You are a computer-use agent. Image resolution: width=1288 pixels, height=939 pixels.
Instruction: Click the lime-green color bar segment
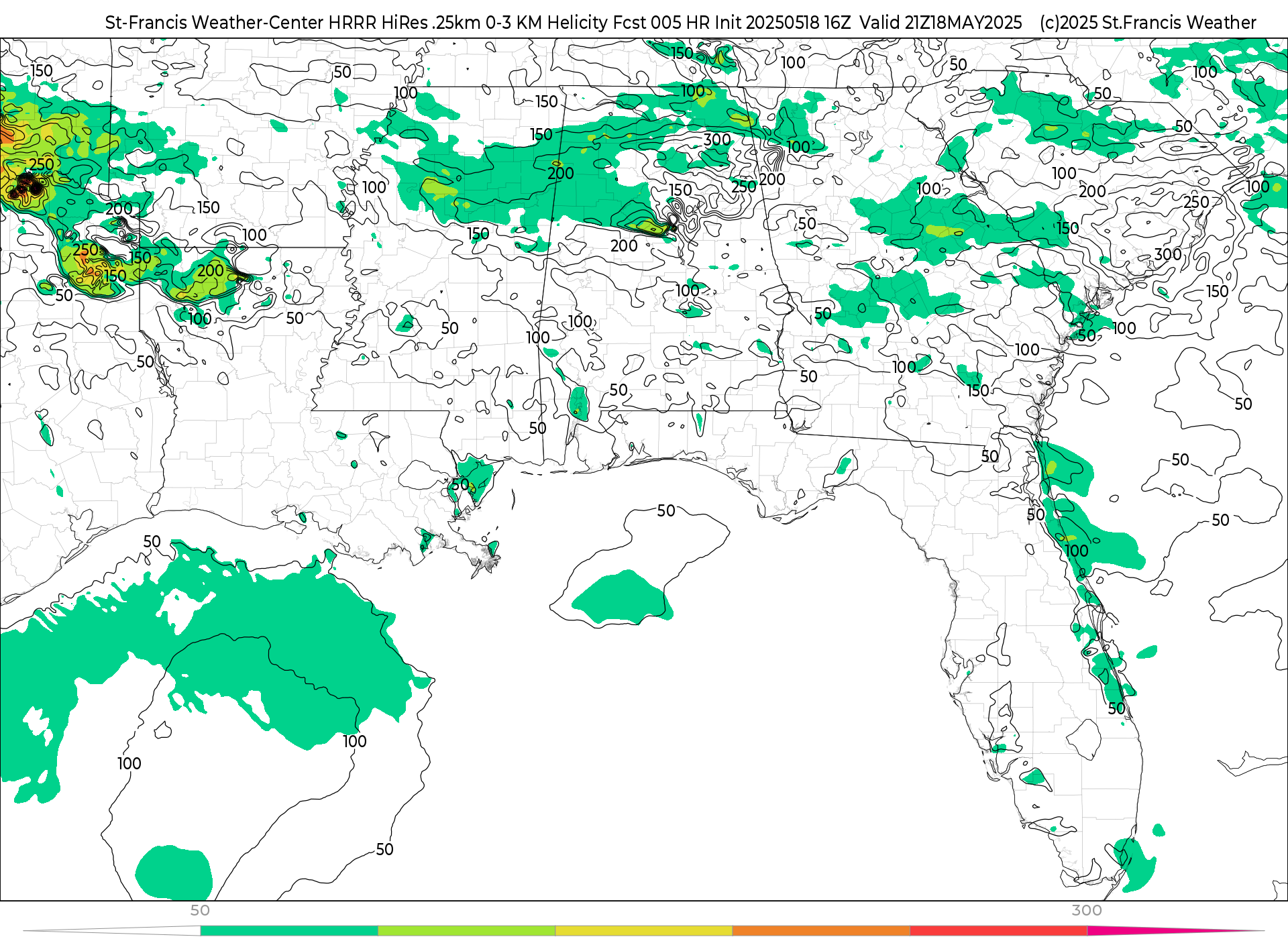[467, 931]
